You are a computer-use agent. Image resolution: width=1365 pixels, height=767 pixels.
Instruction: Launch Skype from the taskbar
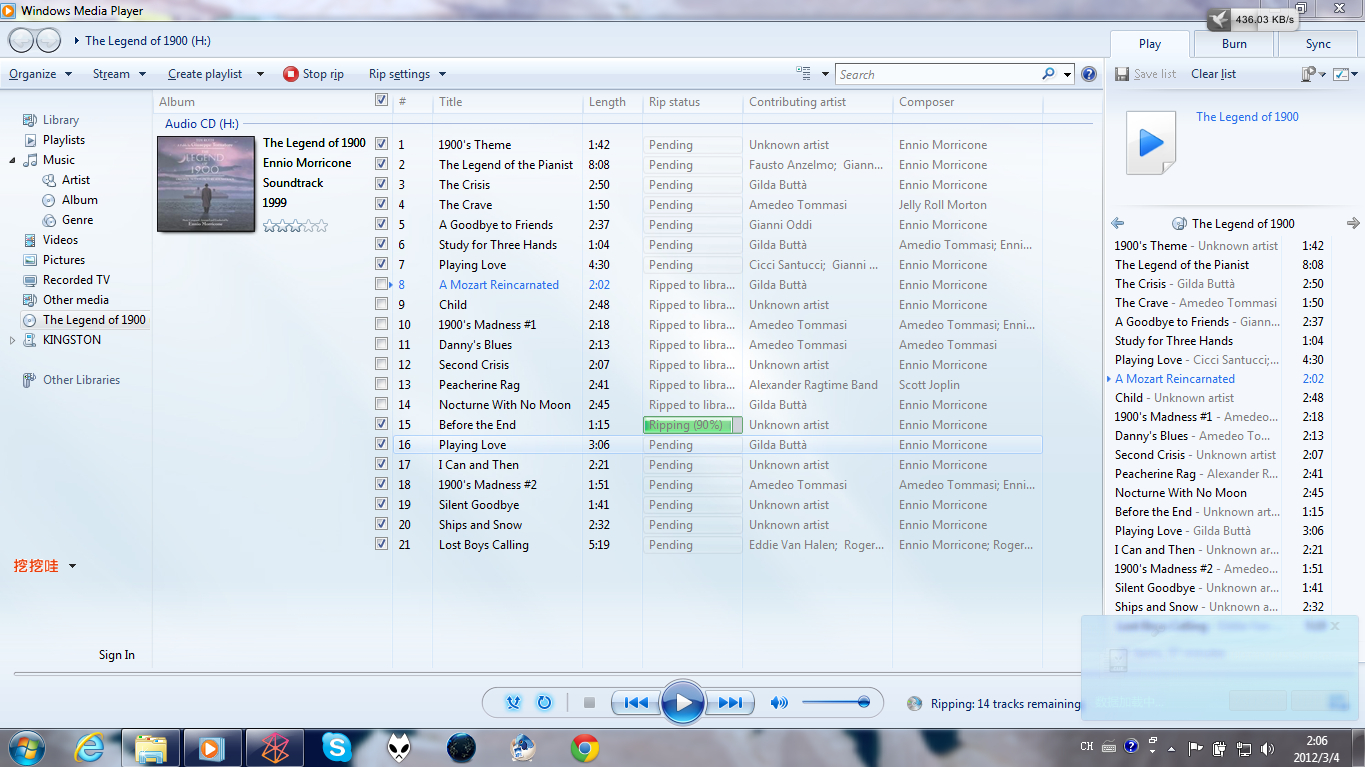337,747
